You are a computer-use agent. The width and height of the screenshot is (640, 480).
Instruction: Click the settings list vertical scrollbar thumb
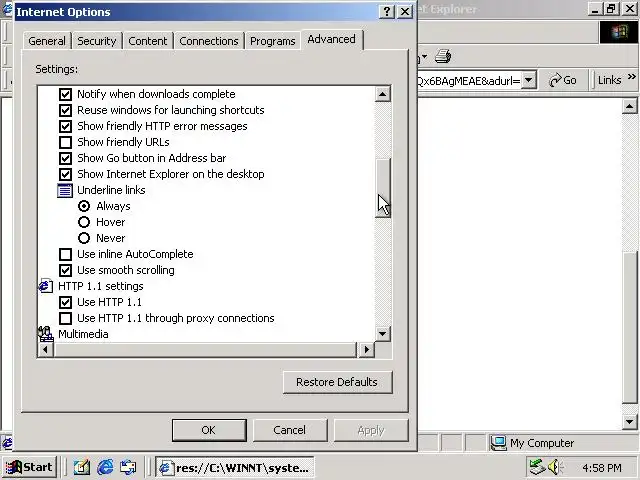pyautogui.click(x=383, y=188)
